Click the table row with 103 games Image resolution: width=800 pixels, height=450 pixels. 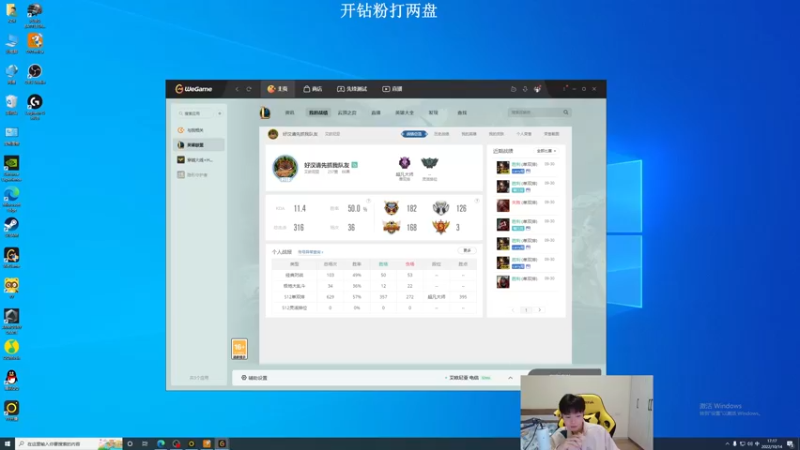pos(374,275)
